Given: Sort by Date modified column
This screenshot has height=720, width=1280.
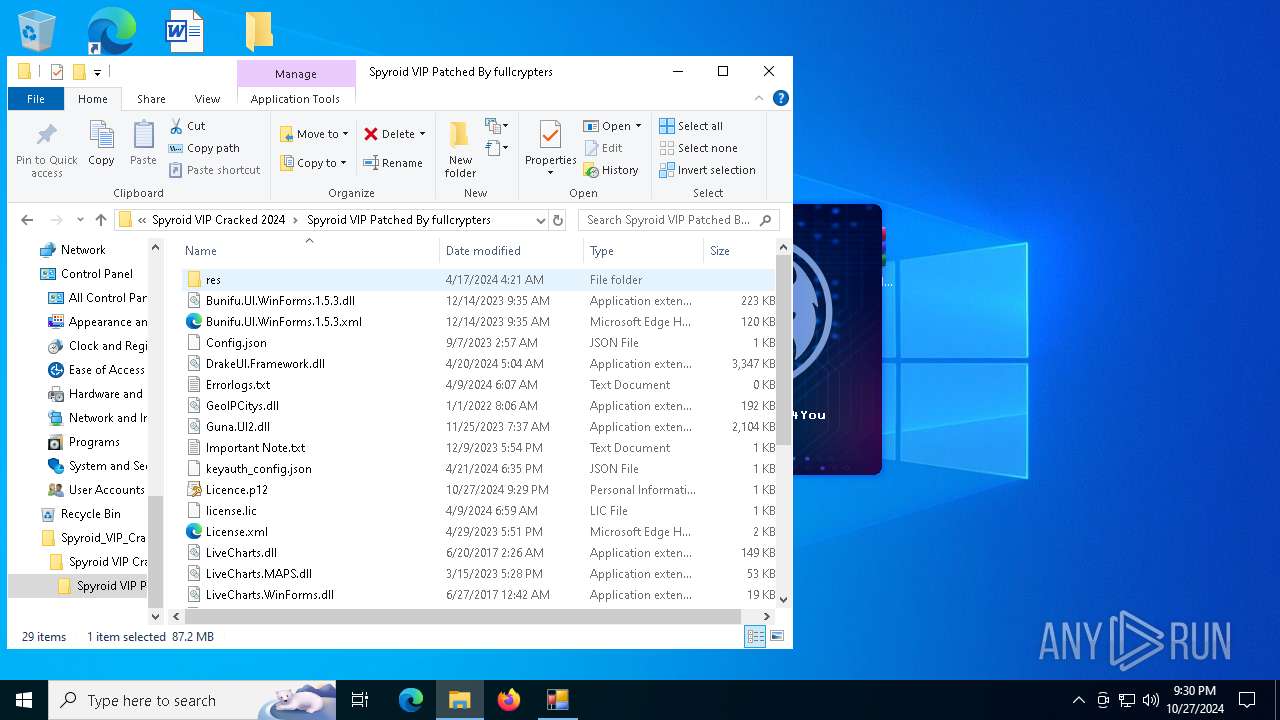Looking at the screenshot, I should [x=511, y=251].
